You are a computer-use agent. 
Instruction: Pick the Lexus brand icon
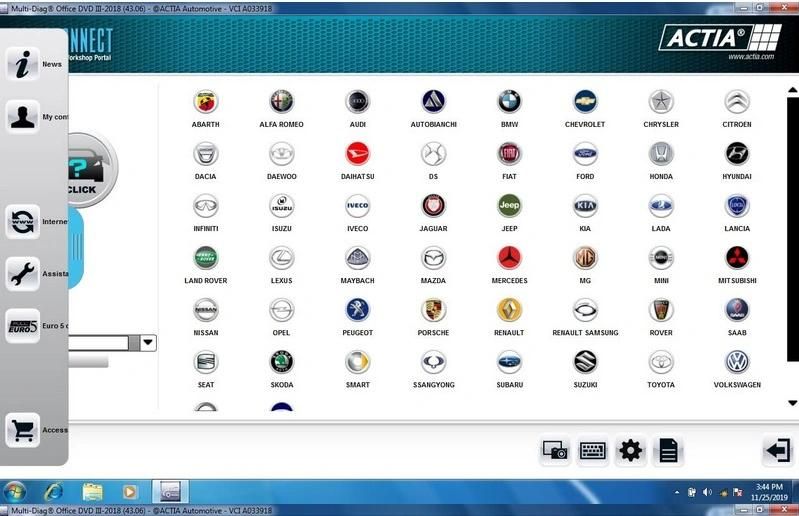[281, 258]
